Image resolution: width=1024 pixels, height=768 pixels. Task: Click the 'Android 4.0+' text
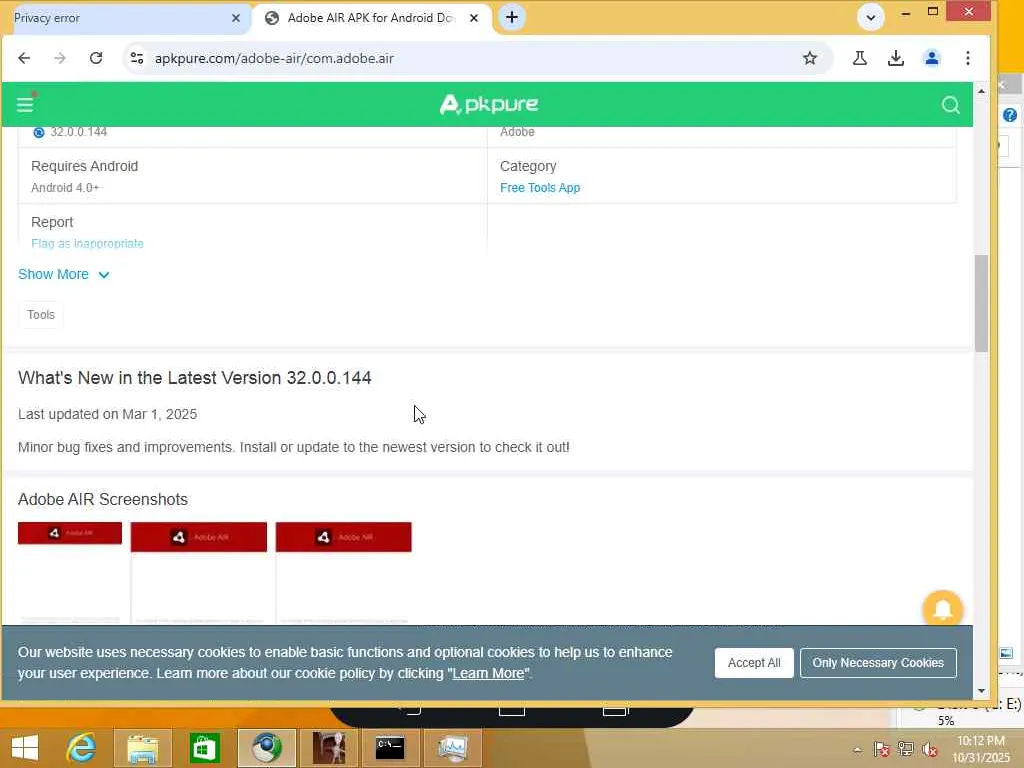(x=65, y=187)
